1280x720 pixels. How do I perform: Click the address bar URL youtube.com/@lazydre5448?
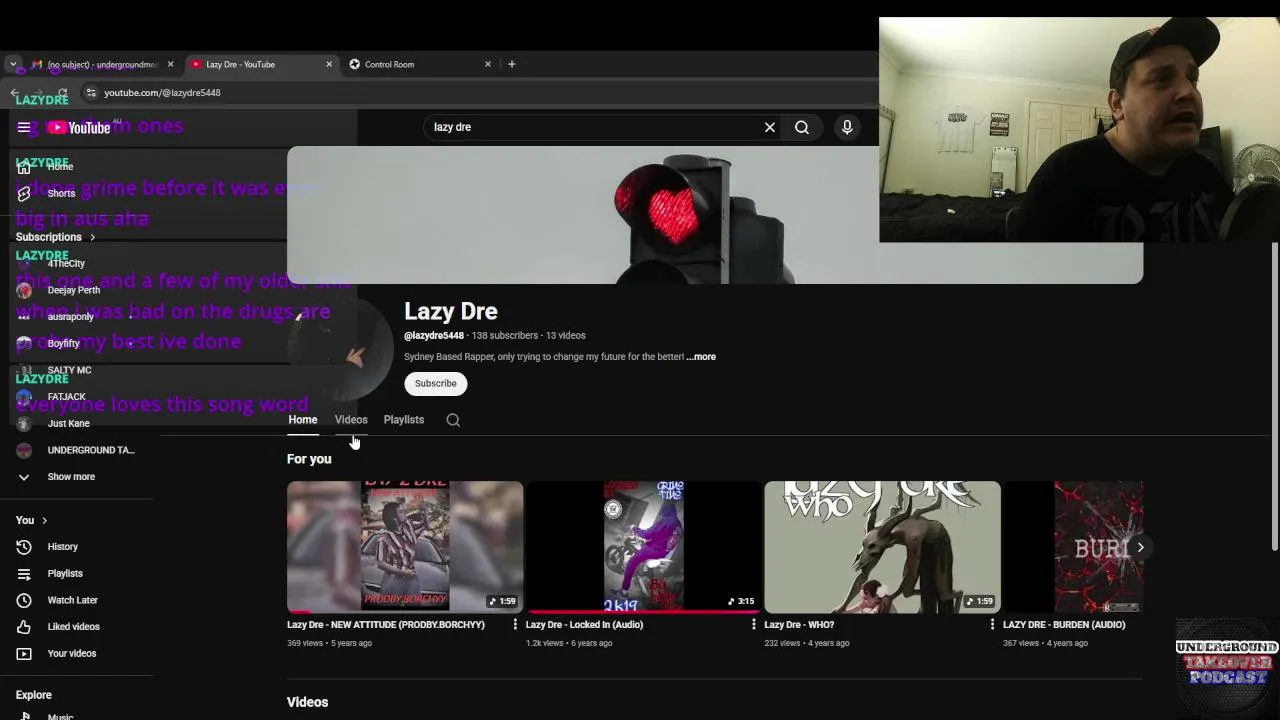(x=162, y=92)
